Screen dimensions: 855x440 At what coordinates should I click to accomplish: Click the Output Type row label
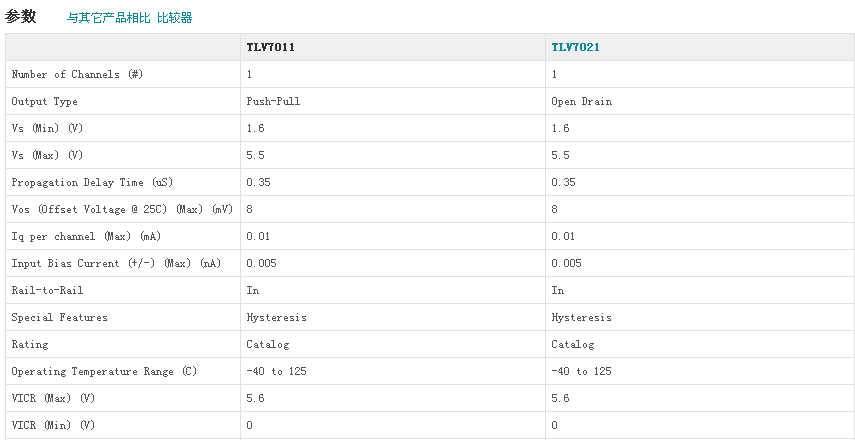(44, 101)
